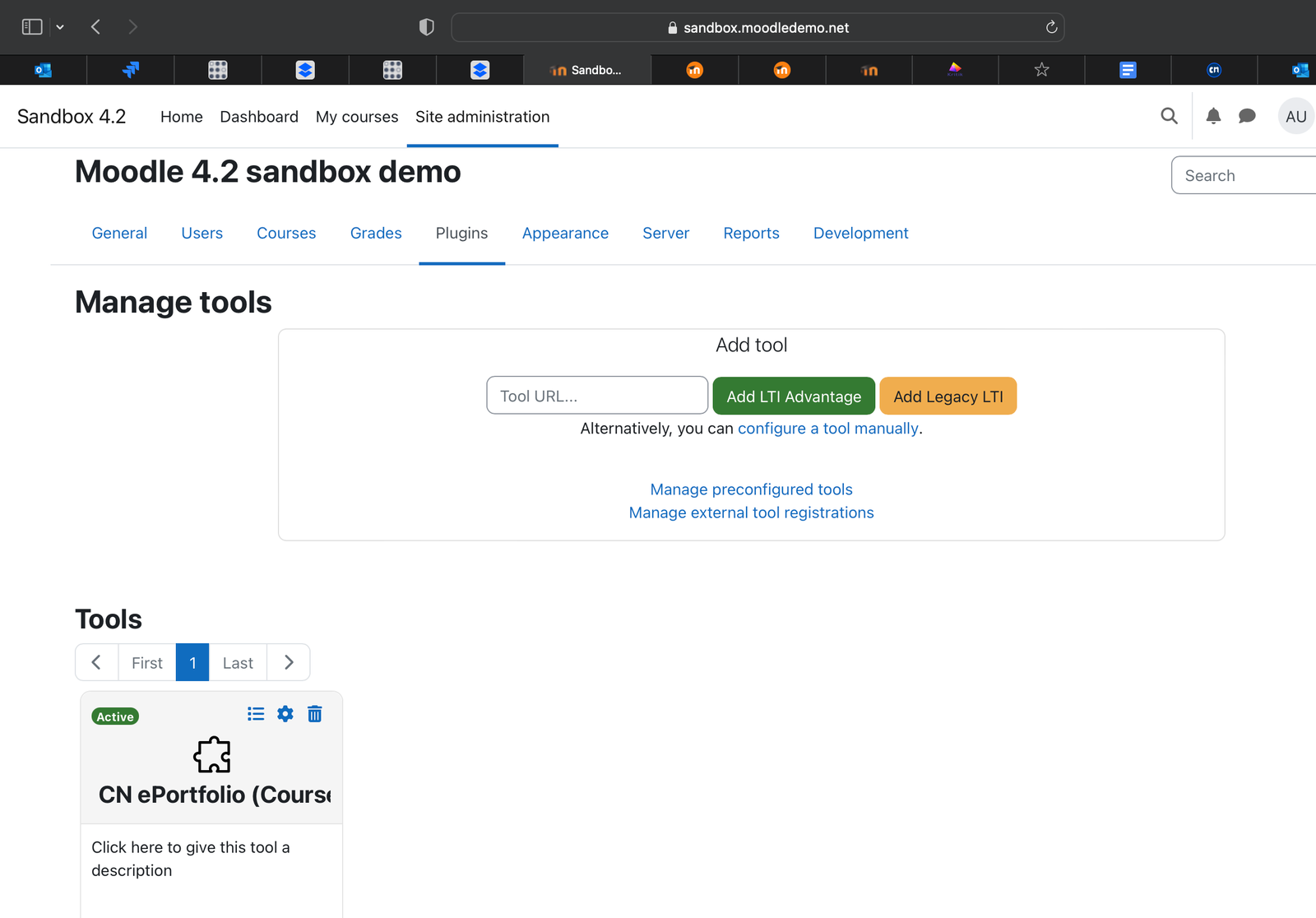1316x918 pixels.
Task: Click the CN ePortfolio tool title
Action: (215, 794)
